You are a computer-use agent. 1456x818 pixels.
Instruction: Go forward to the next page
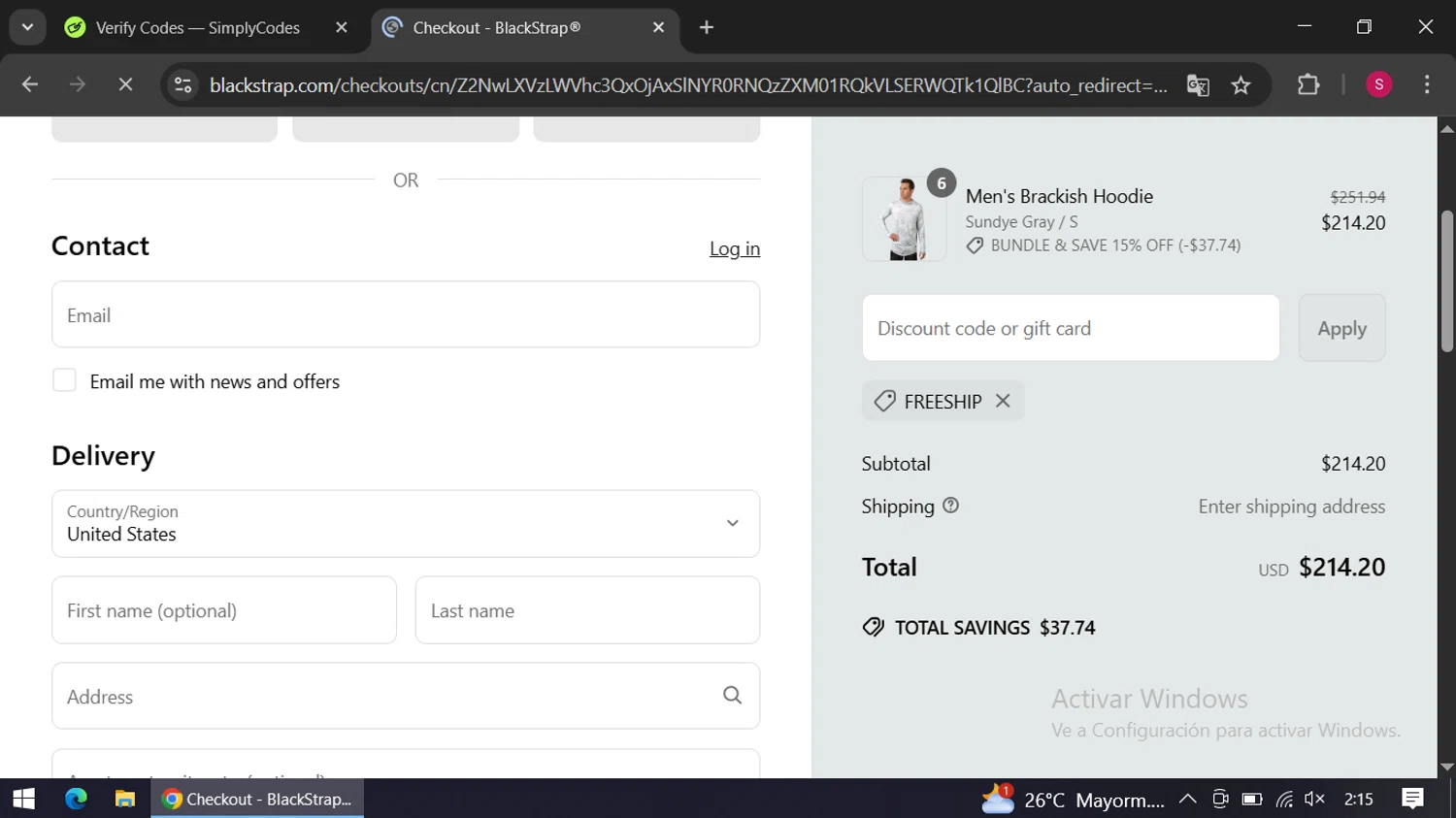78,85
